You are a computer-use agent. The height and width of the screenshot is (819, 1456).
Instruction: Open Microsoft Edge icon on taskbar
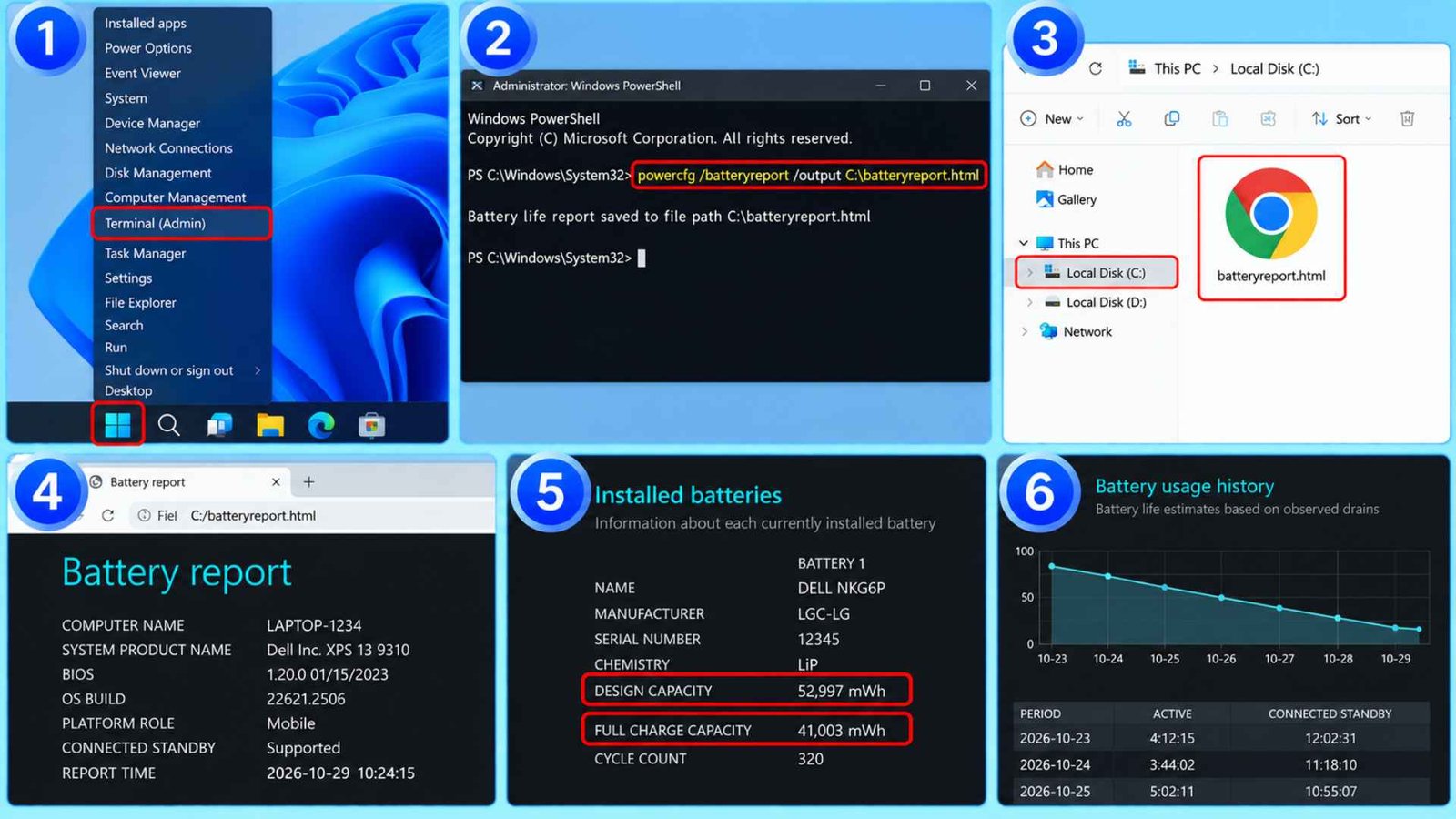click(321, 425)
